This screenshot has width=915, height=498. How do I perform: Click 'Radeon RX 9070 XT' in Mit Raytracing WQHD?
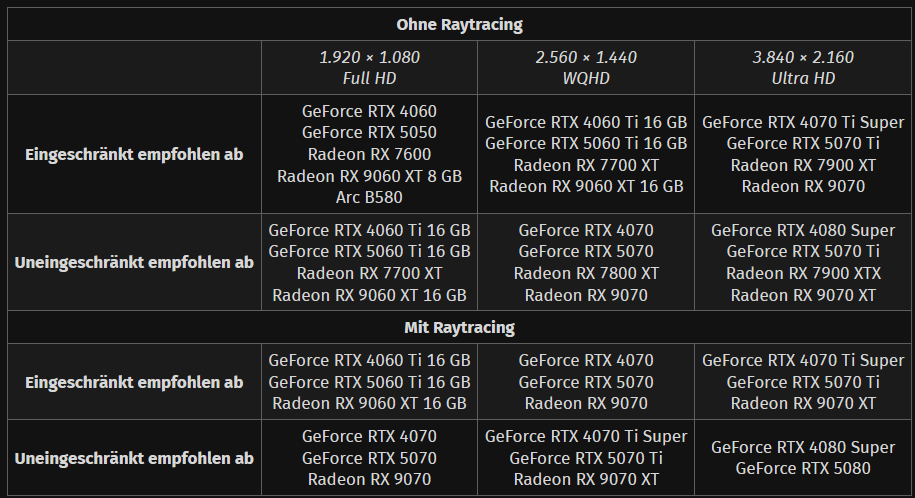[586, 479]
